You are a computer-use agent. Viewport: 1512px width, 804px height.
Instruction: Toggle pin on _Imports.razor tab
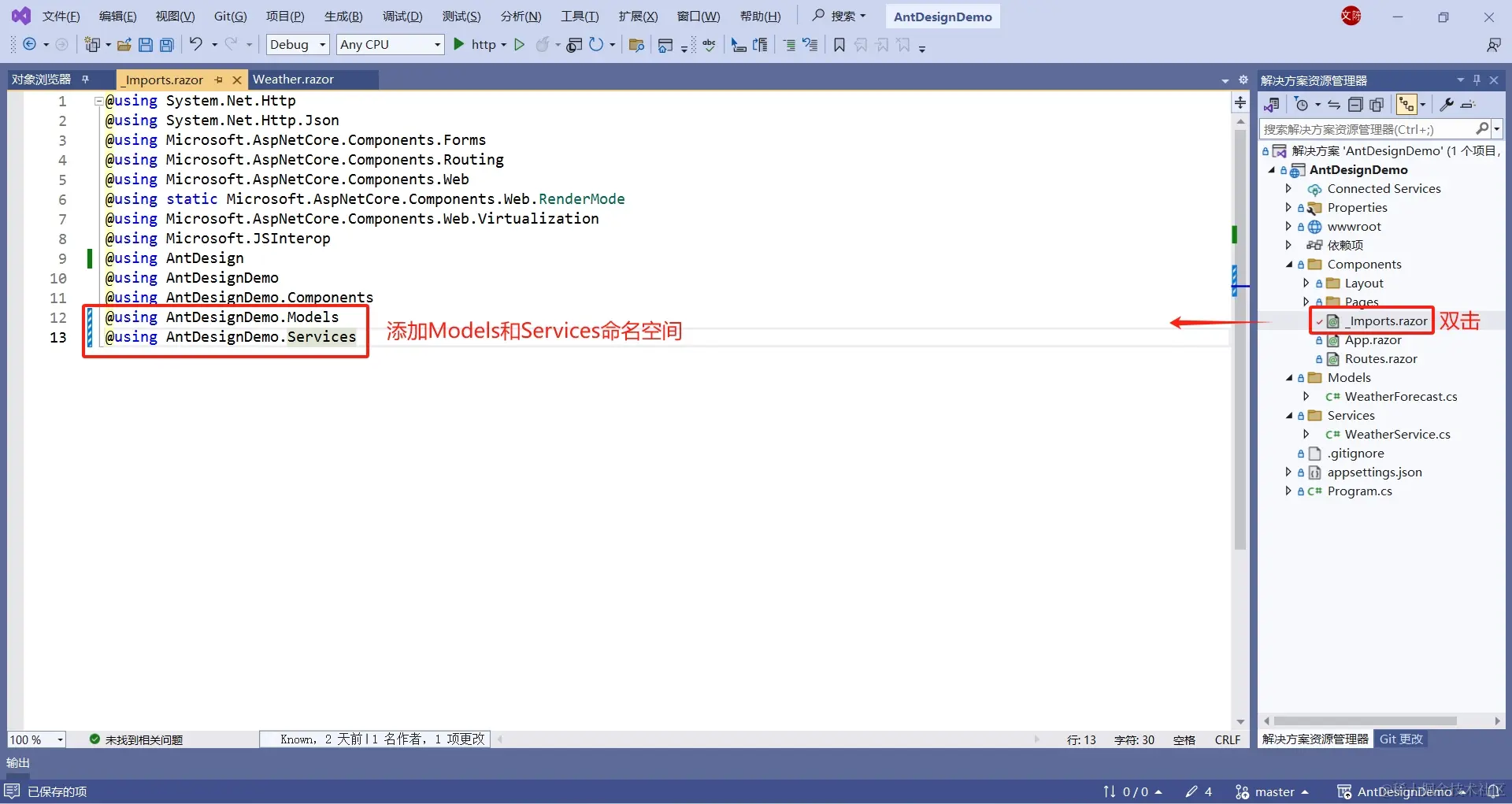[x=218, y=80]
